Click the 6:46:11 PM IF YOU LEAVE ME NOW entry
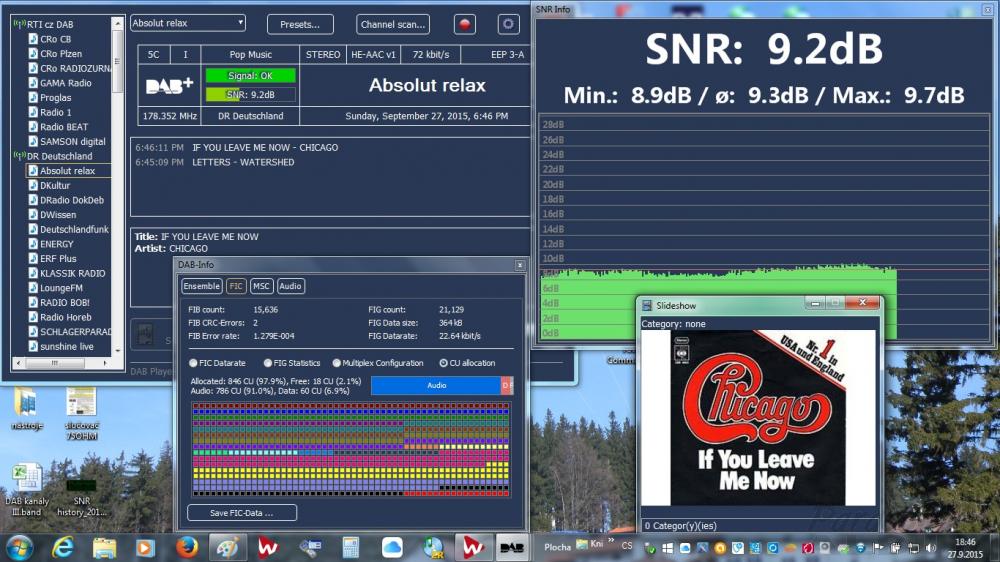 tap(237, 147)
